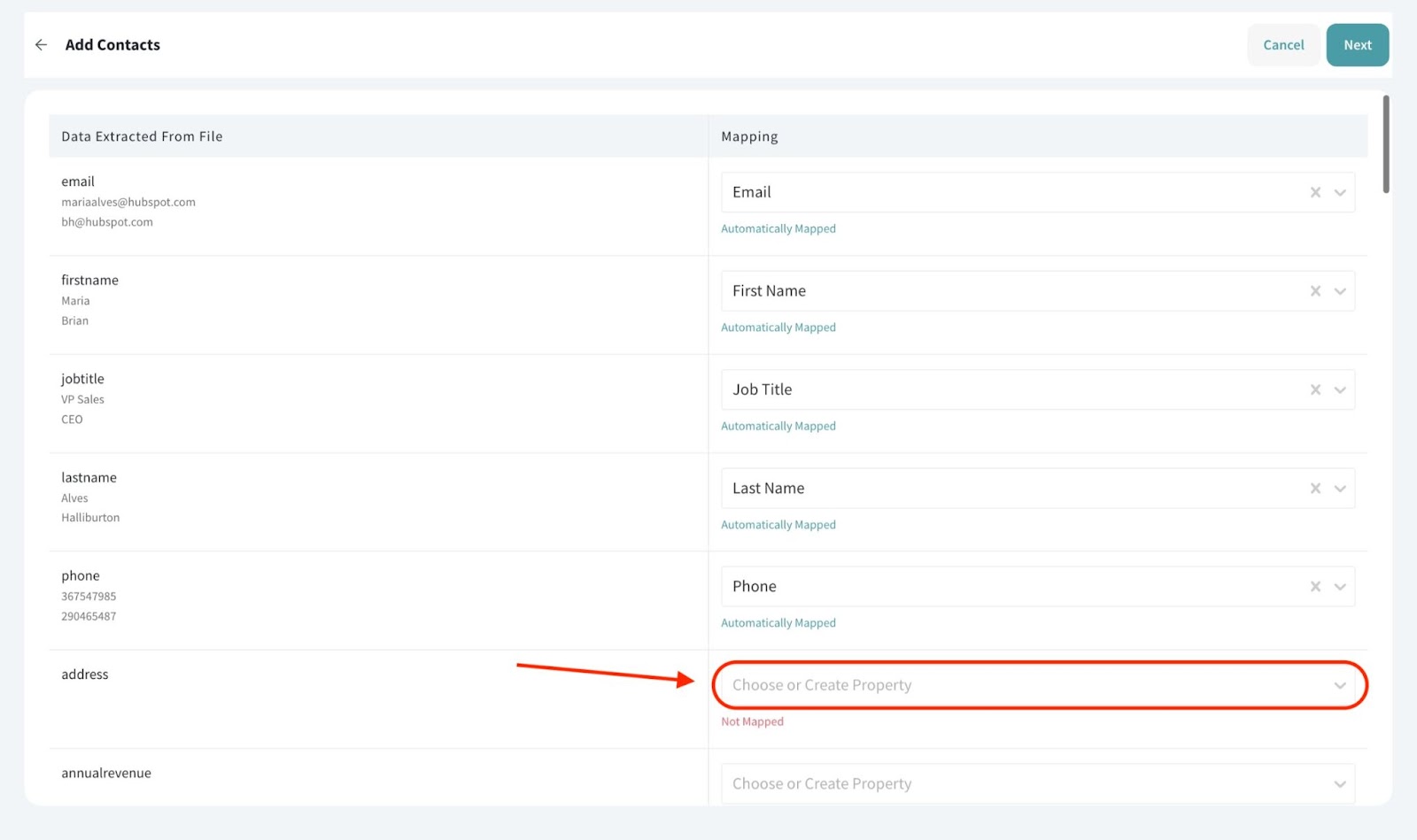This screenshot has height=840, width=1417.
Task: Expand the Phone mapping dropdown arrow
Action: click(x=1340, y=587)
